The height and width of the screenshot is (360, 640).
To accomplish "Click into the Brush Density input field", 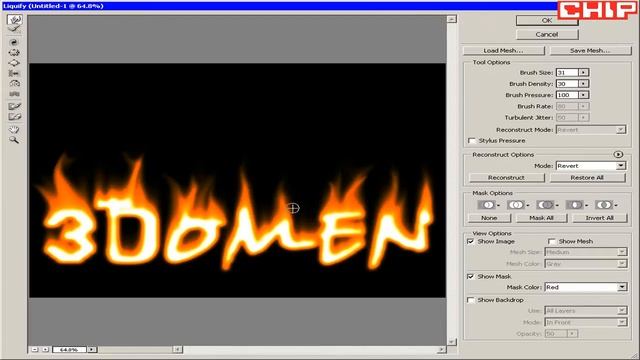I will click(567, 84).
